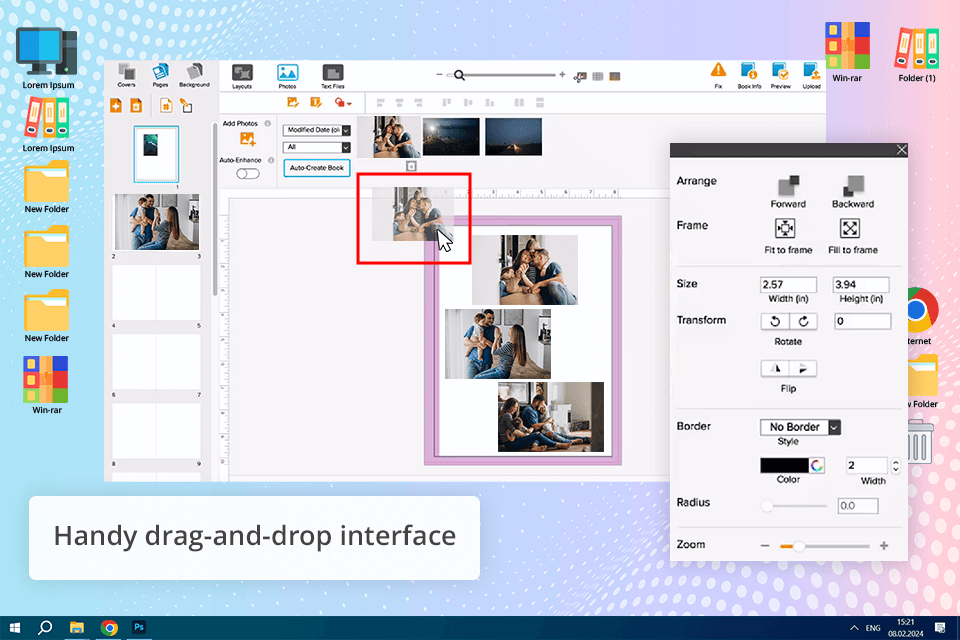Click the Zoom plus in properties panel
Screen dimensions: 960x640
884,546
